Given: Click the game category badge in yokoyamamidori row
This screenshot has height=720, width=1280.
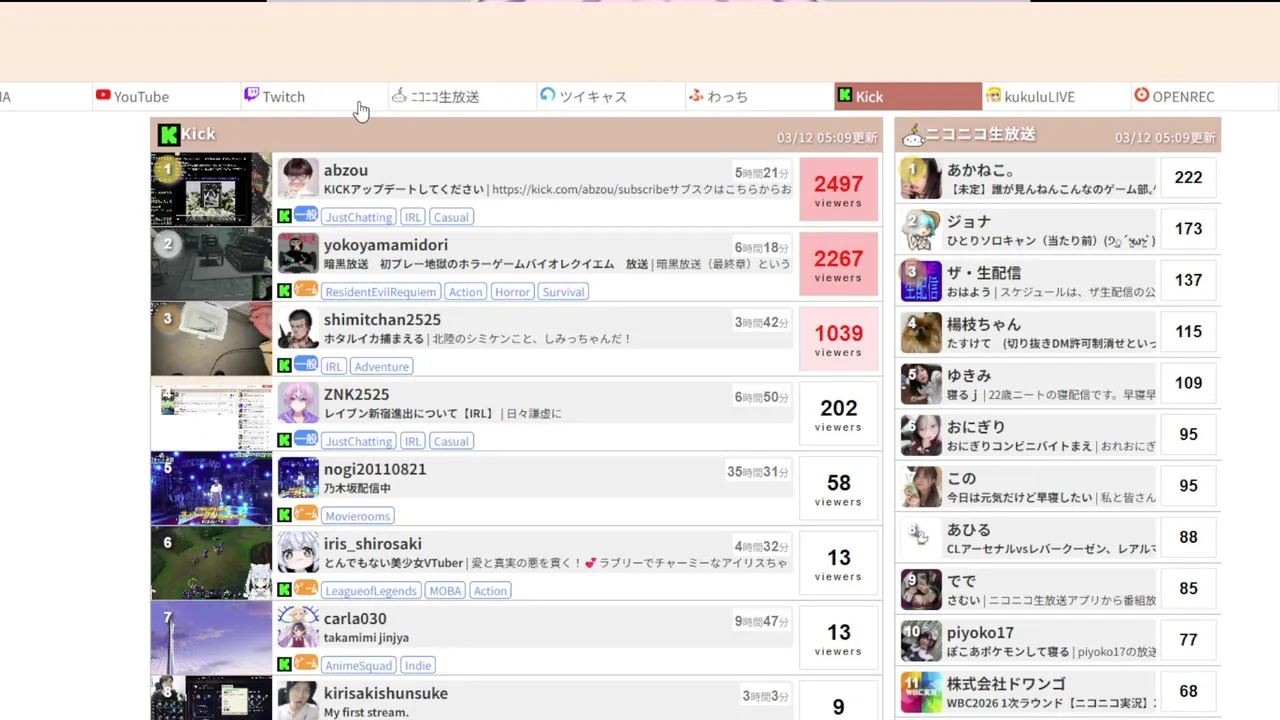Looking at the screenshot, I should 306,291.
